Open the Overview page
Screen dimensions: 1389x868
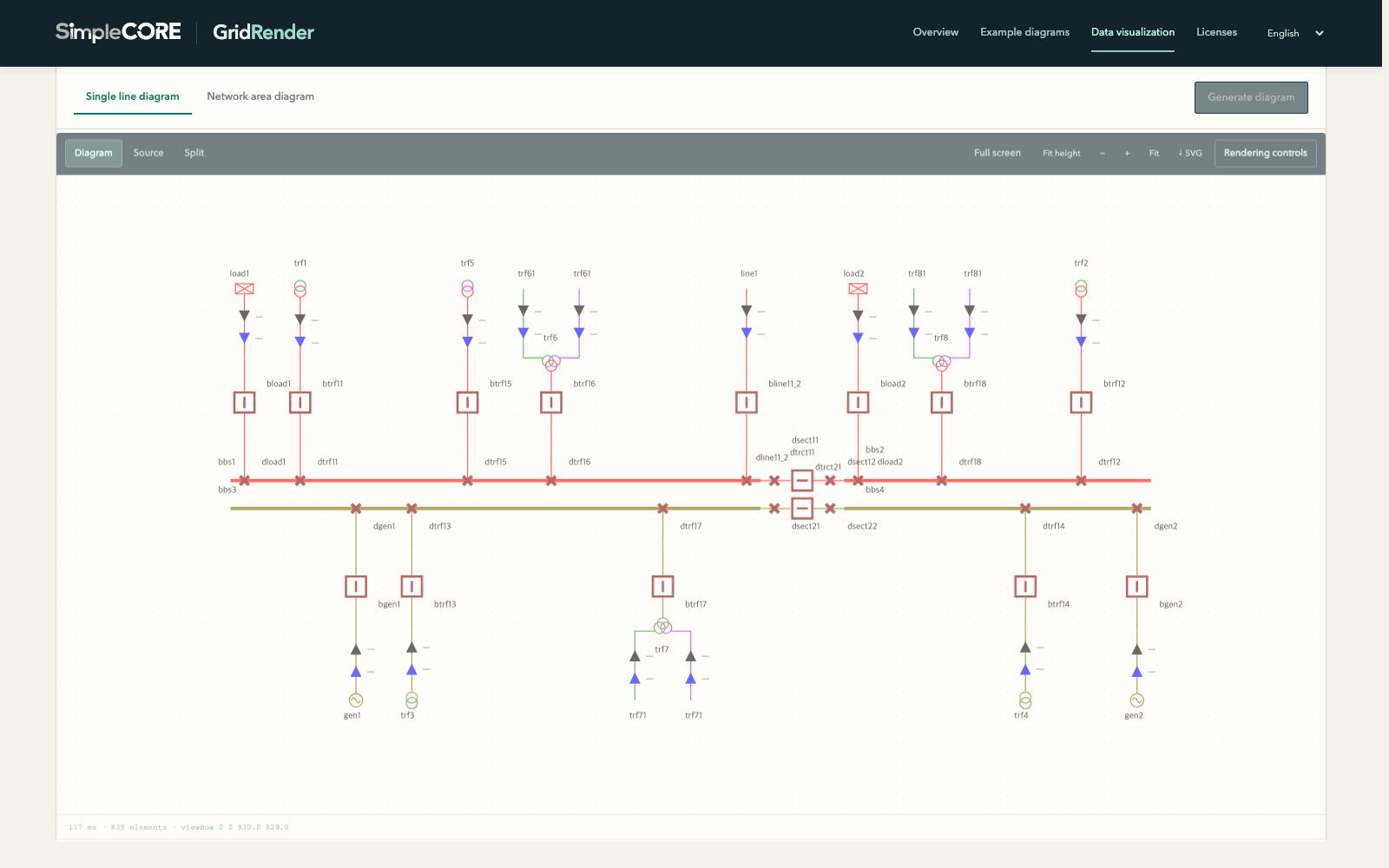[936, 32]
